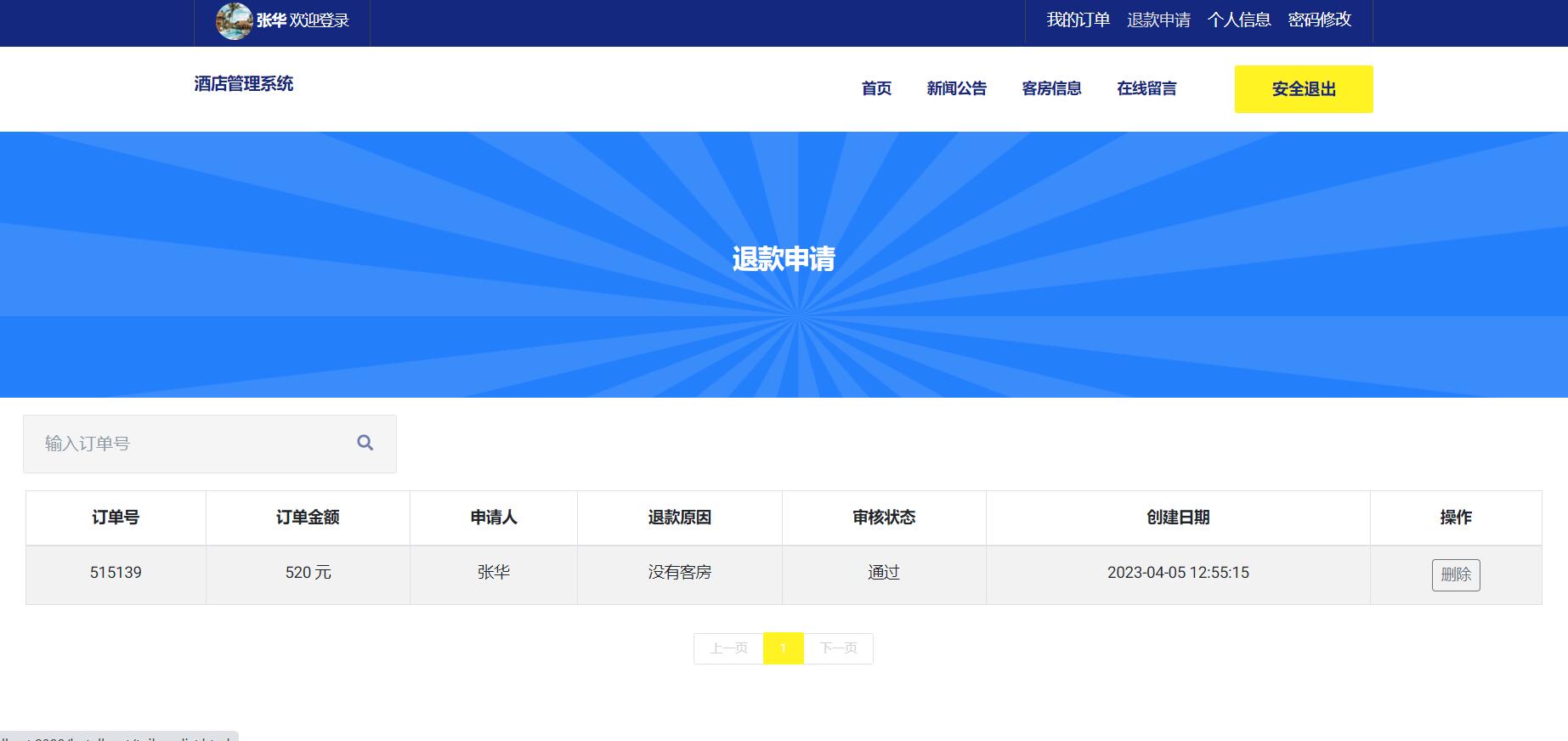Select page 1 in pagination
The image size is (1568, 741).
point(783,648)
